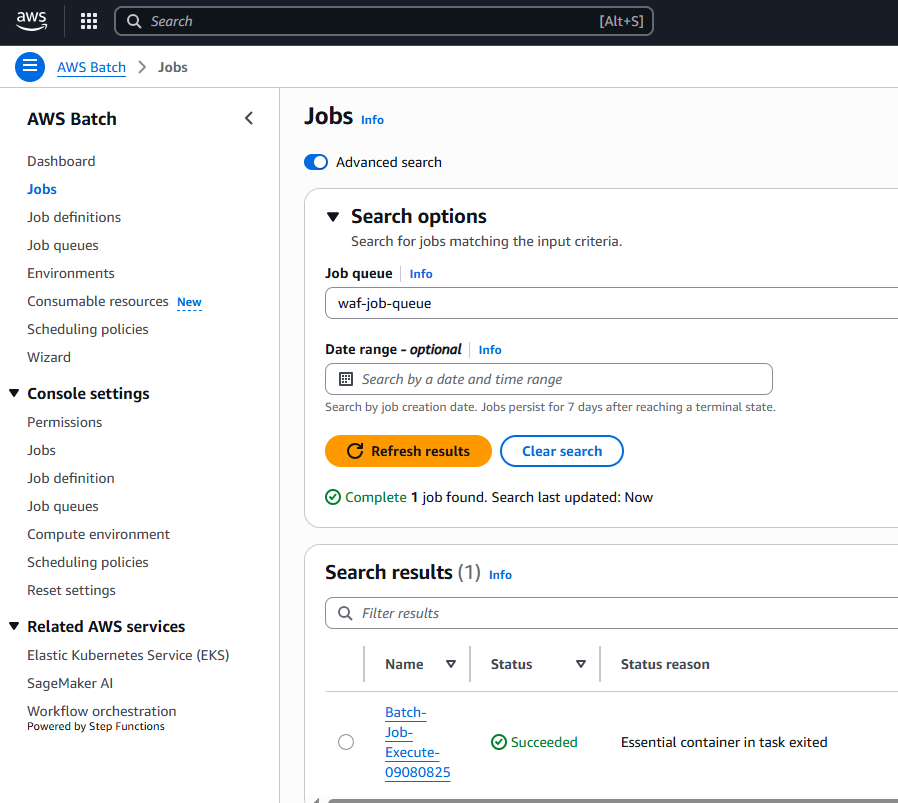Click the Clear search button

tap(561, 451)
